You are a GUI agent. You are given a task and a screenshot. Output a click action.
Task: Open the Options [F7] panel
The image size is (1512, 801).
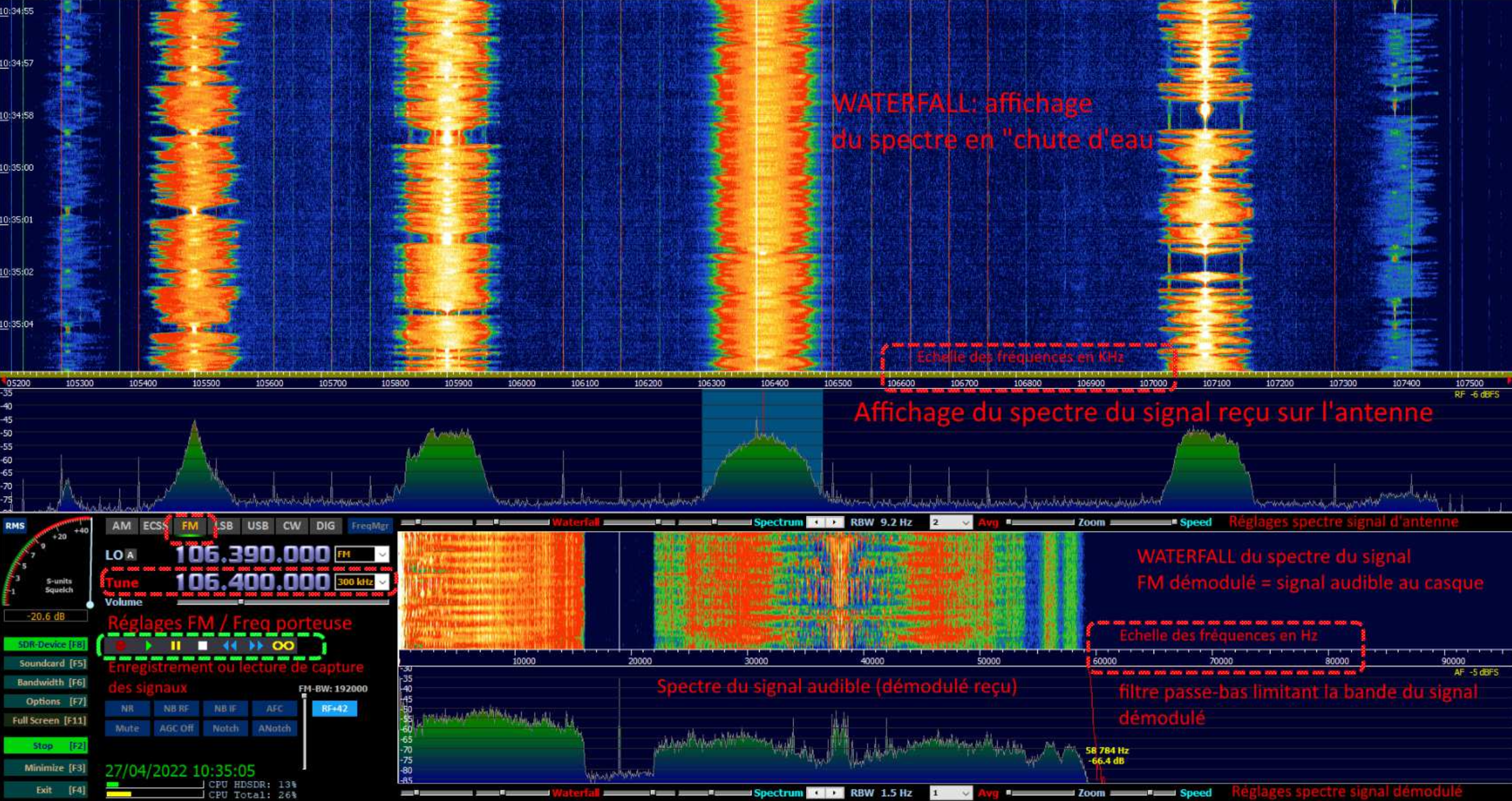click(45, 701)
